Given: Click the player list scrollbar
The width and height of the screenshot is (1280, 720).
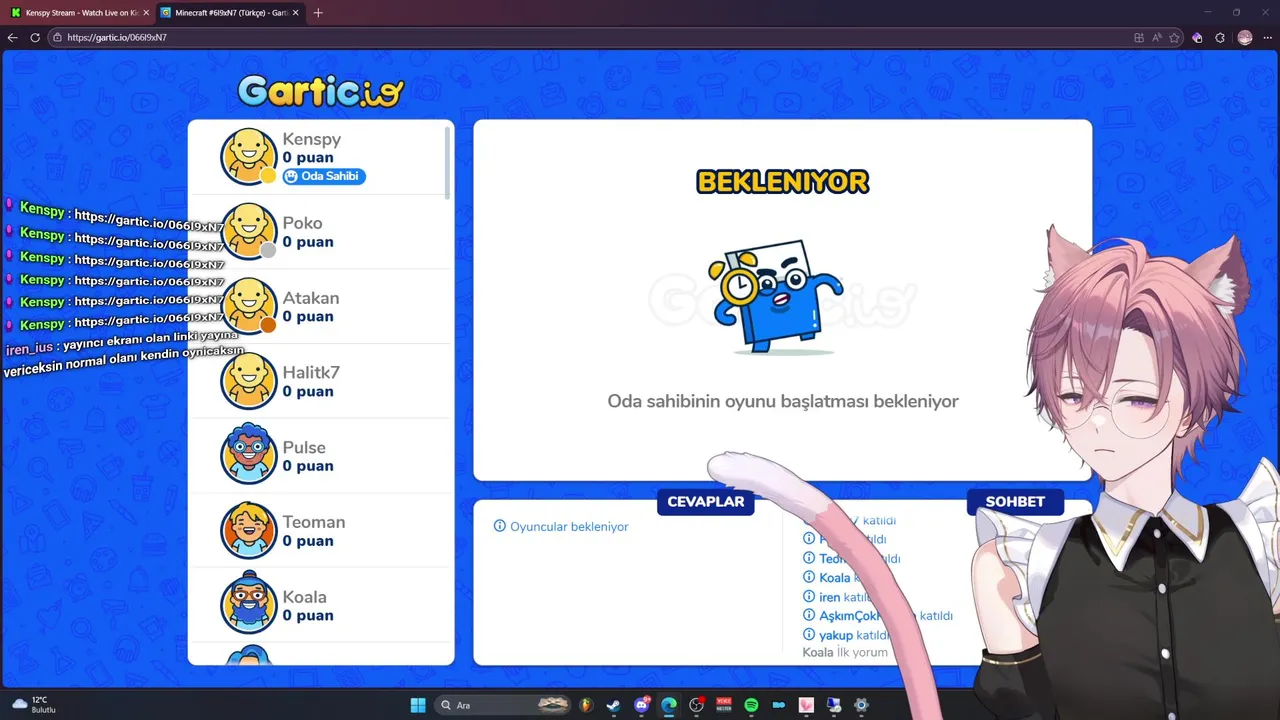Looking at the screenshot, I should coord(447,162).
